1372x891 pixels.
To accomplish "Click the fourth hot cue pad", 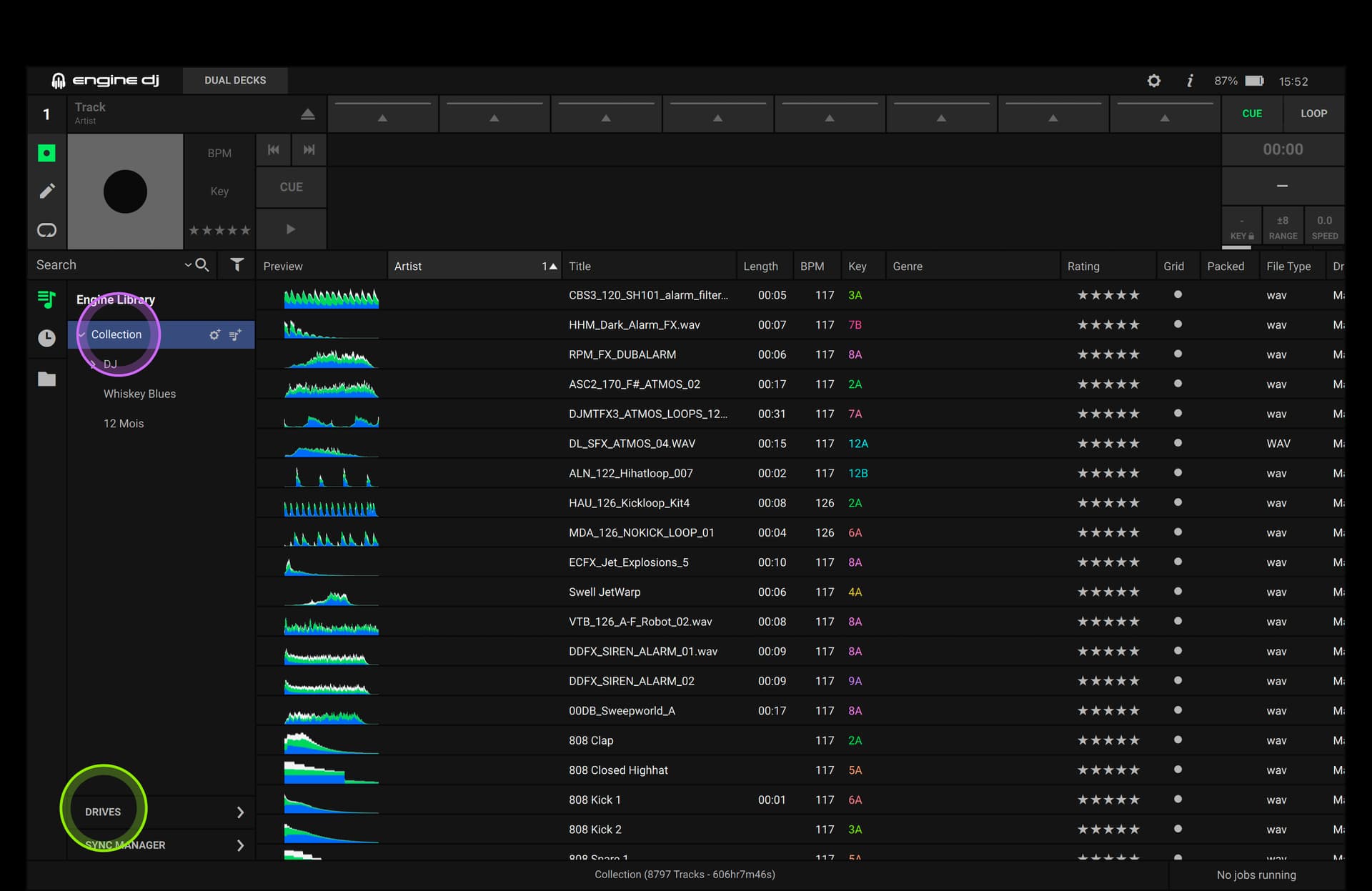I will point(717,114).
